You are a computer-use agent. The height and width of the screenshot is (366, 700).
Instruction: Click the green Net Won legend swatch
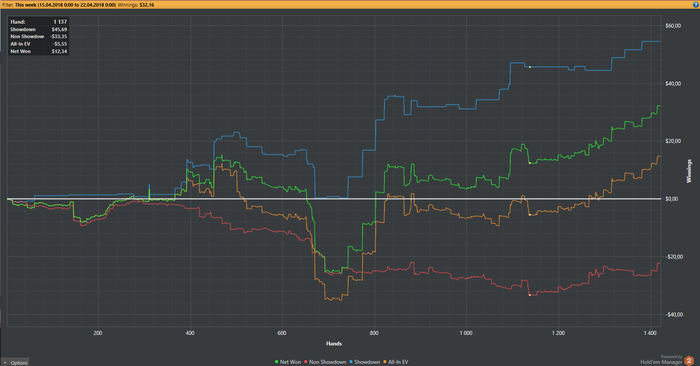(x=277, y=362)
